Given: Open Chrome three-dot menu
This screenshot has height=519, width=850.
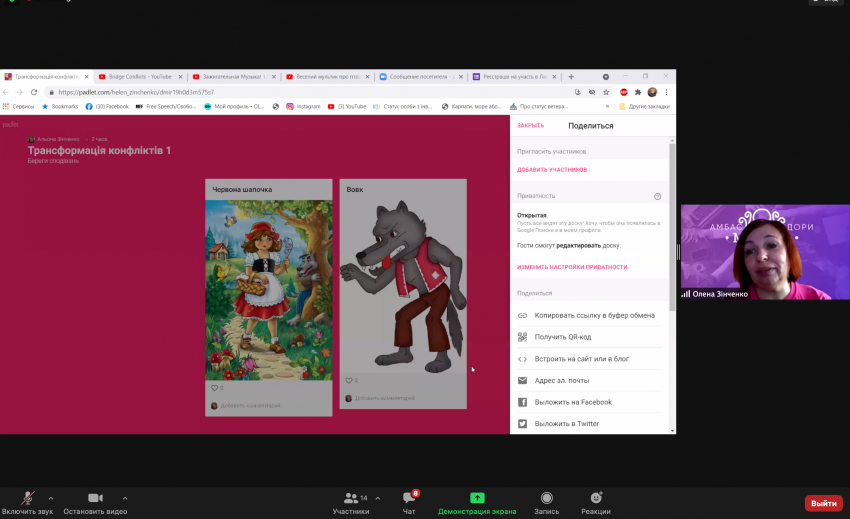Looking at the screenshot, I should coord(666,92).
